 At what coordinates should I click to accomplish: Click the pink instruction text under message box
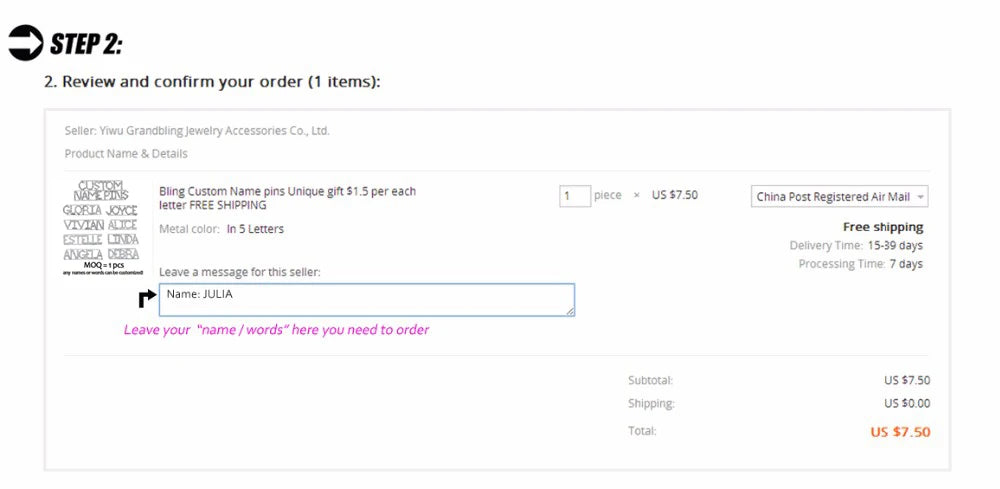tap(276, 330)
